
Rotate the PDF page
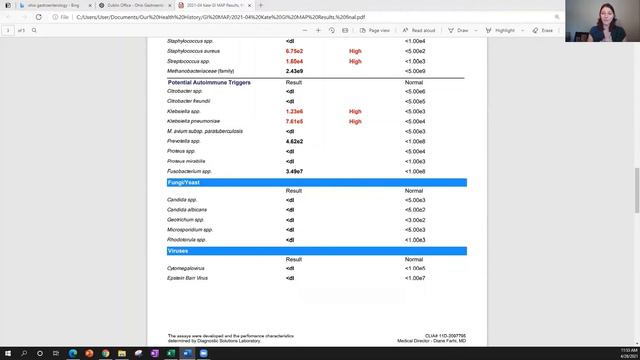(331, 30)
